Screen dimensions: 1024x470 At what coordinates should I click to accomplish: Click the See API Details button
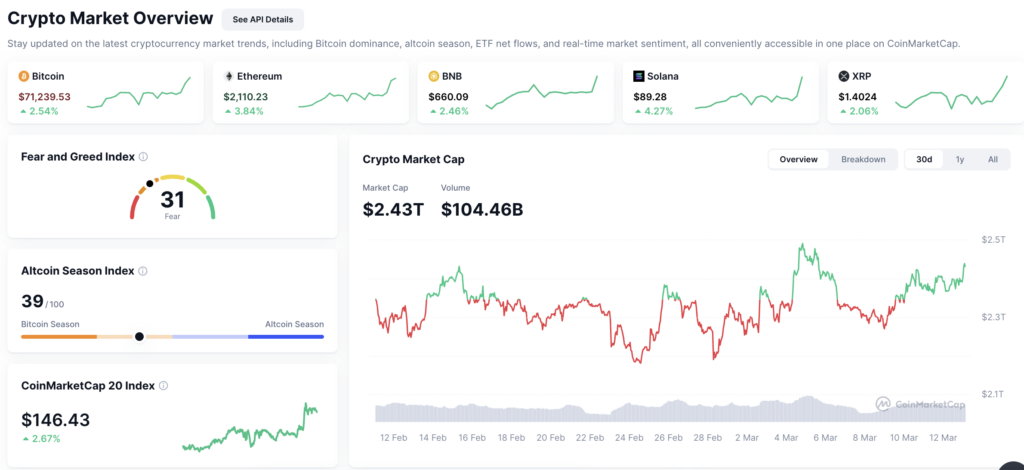(x=263, y=20)
